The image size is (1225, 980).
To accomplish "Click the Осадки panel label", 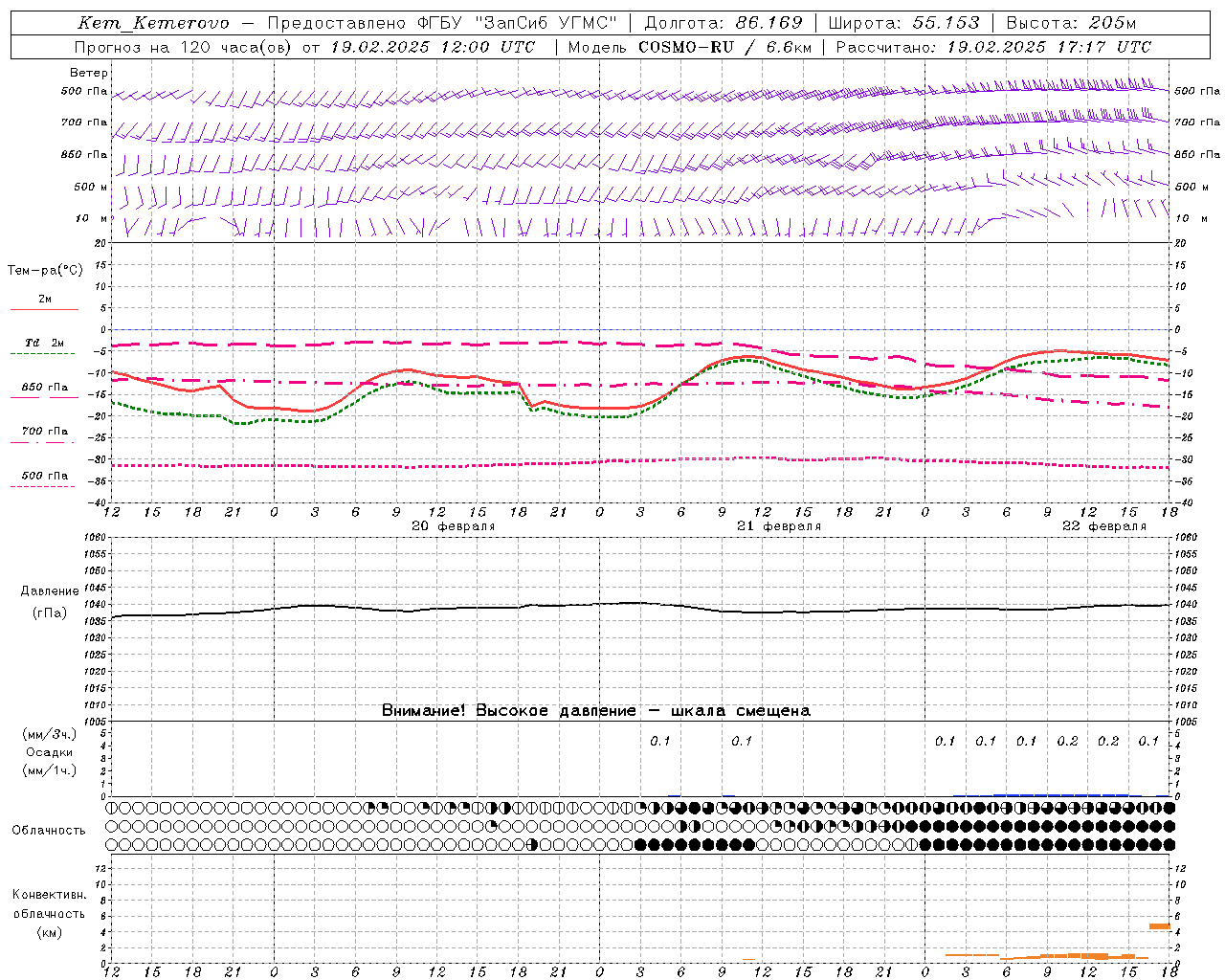I will (x=50, y=752).
